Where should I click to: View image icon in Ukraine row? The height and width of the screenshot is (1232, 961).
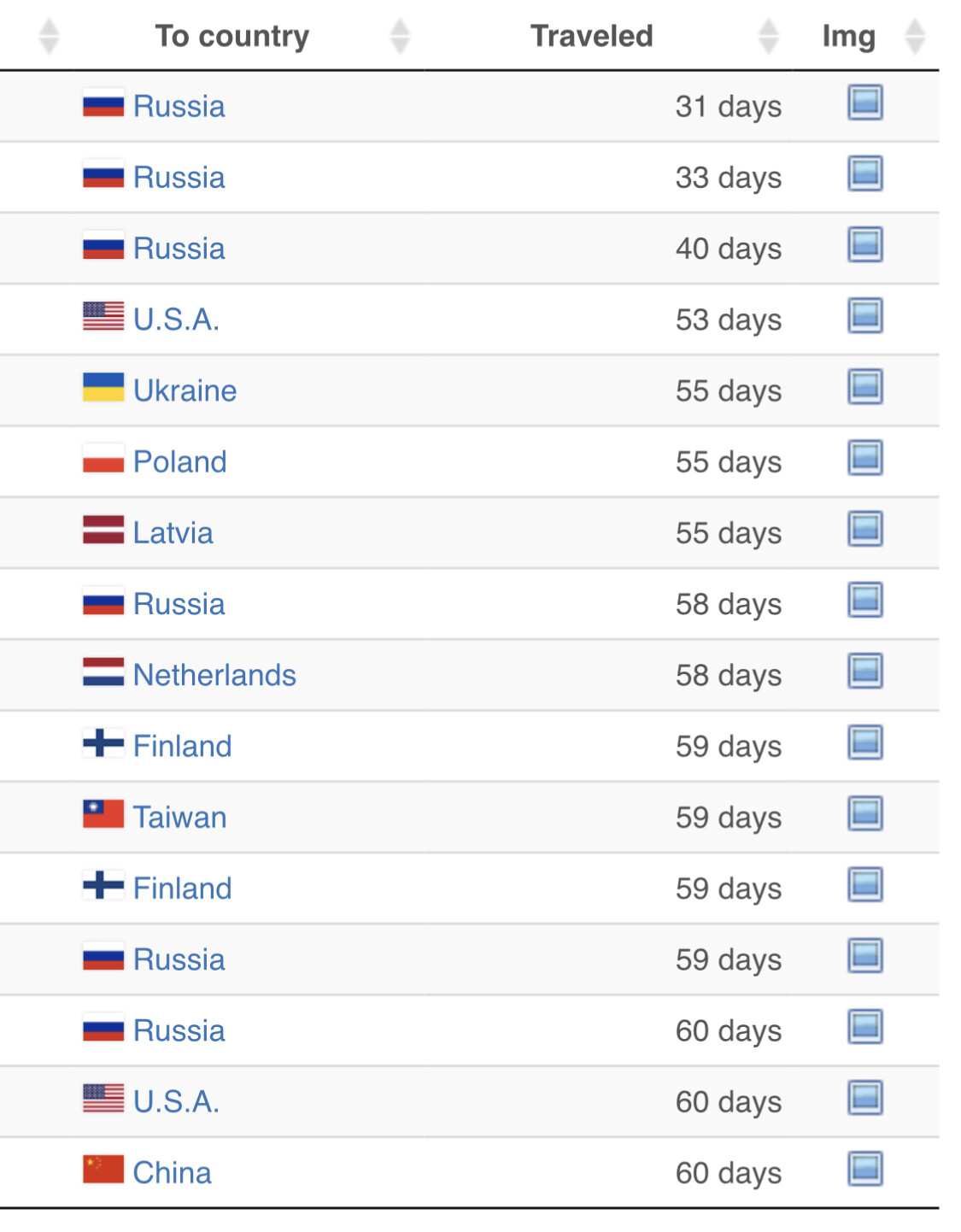tap(864, 386)
